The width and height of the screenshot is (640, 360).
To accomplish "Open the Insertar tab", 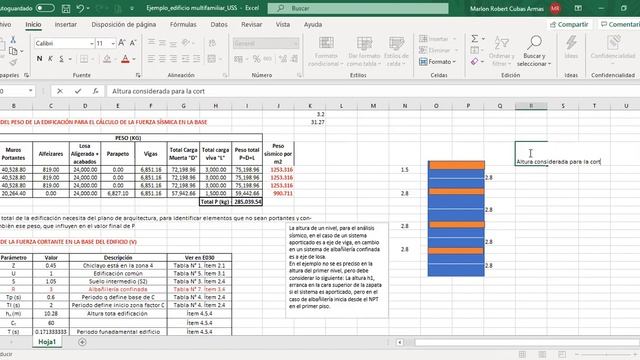I will tap(66, 24).
